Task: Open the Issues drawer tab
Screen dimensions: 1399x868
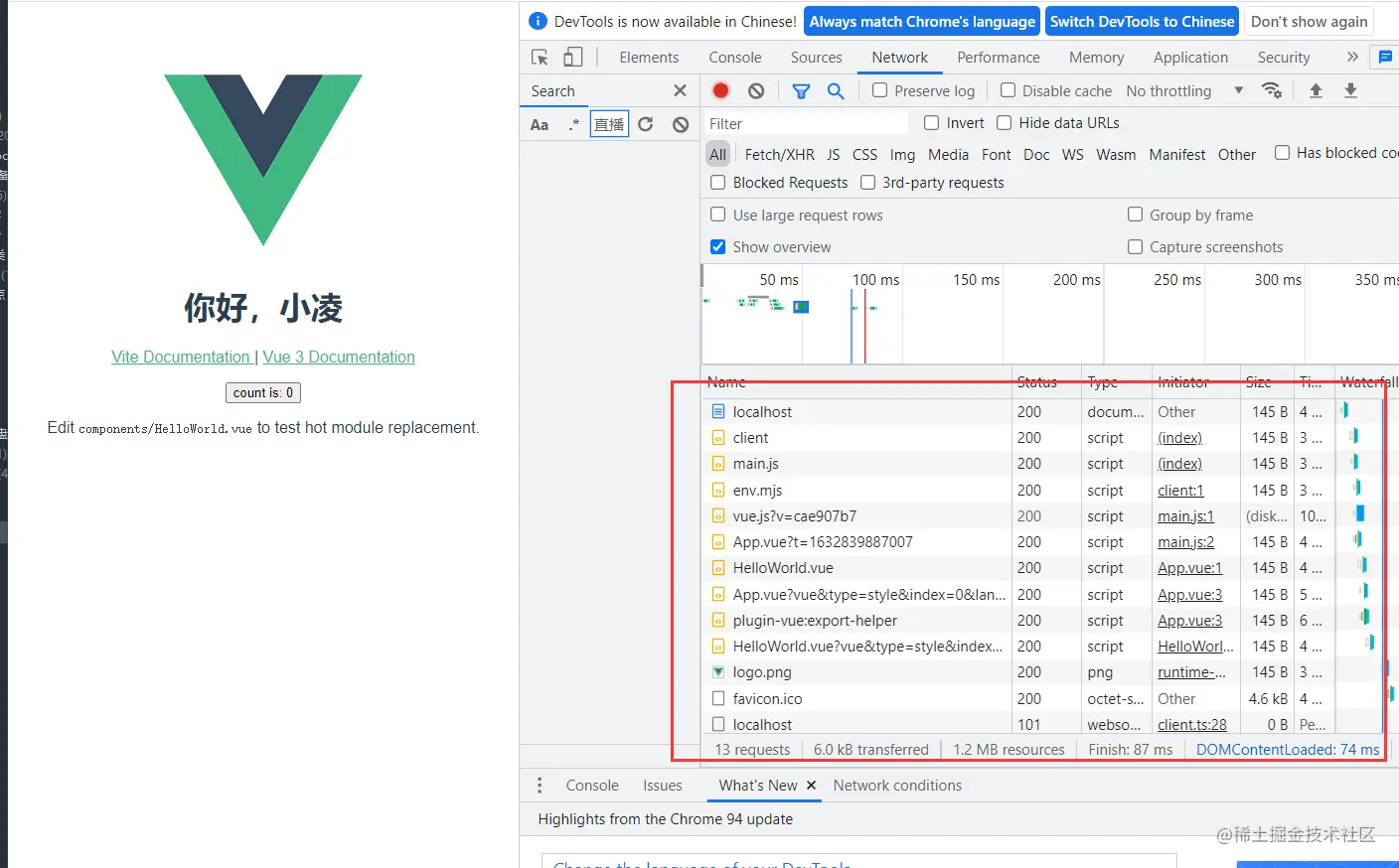Action: click(x=663, y=786)
